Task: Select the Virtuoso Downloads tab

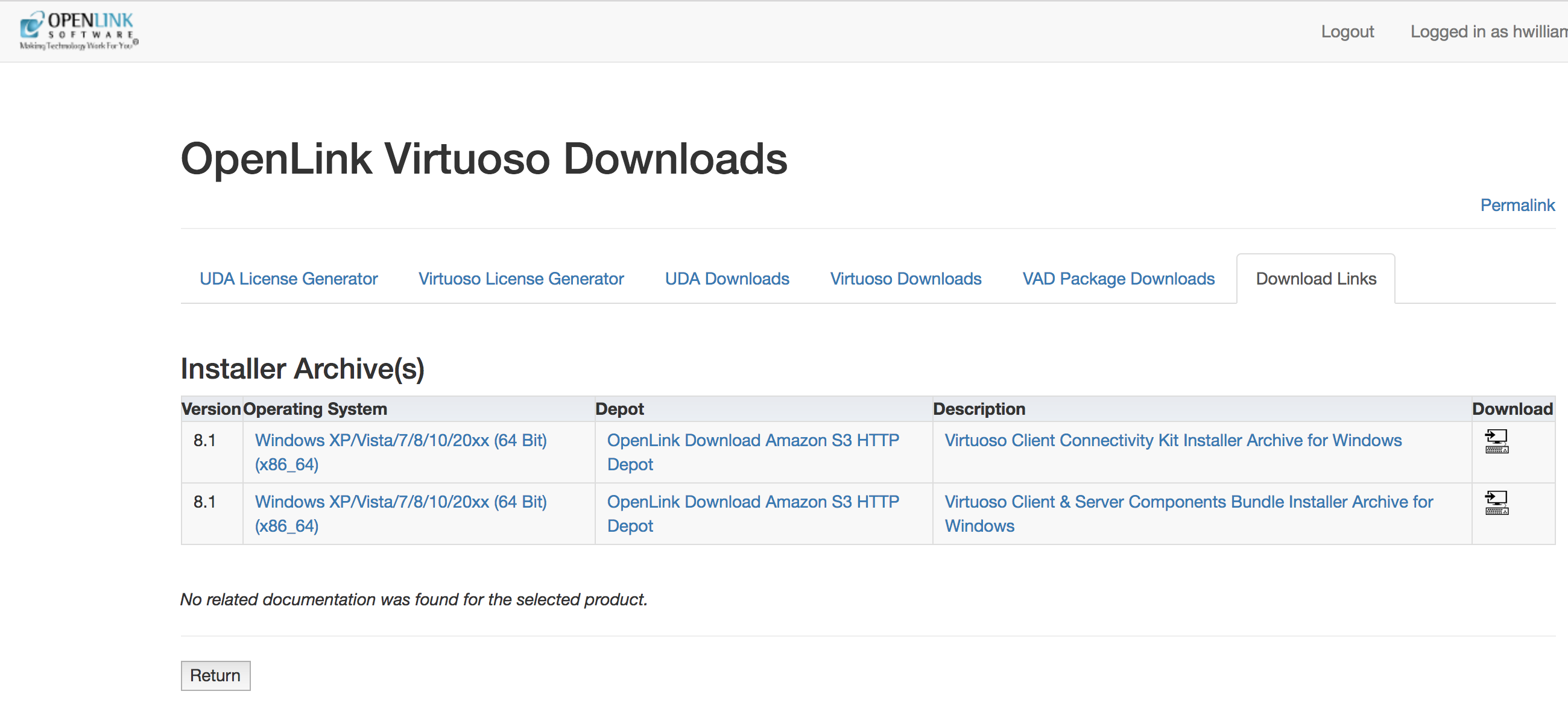Action: pos(906,279)
